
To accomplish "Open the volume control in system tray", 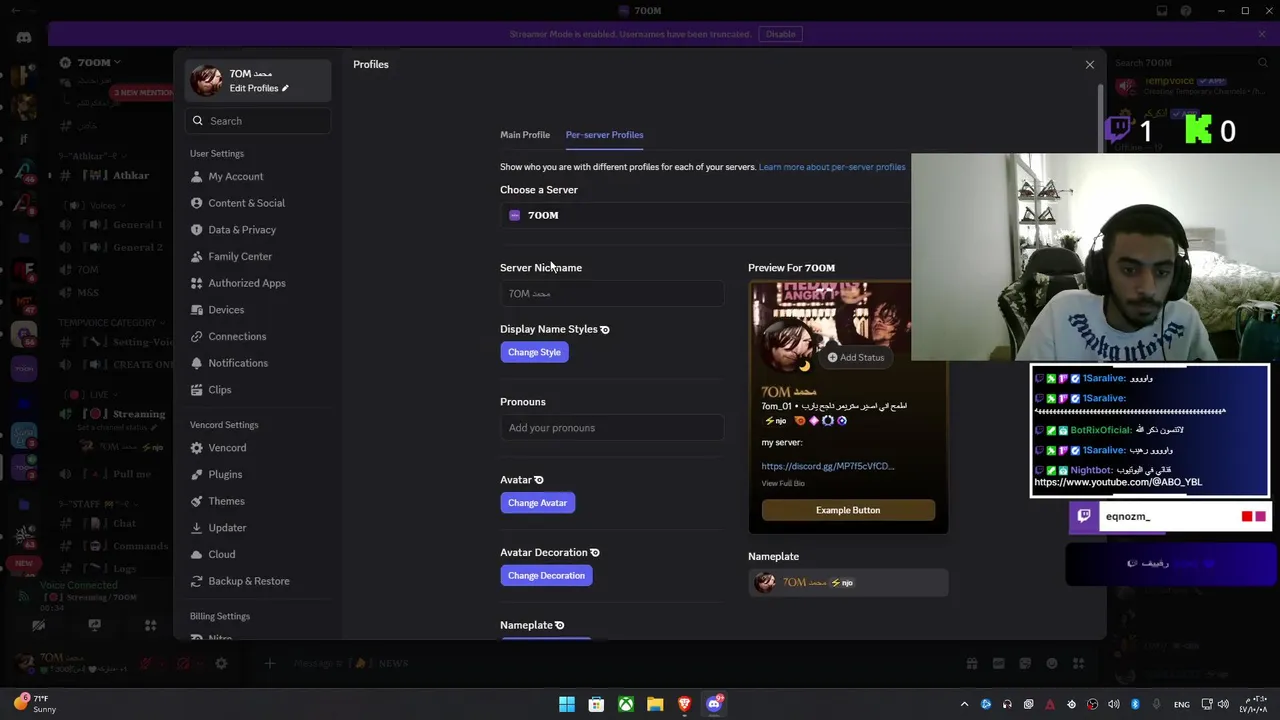I will [x=1222, y=704].
